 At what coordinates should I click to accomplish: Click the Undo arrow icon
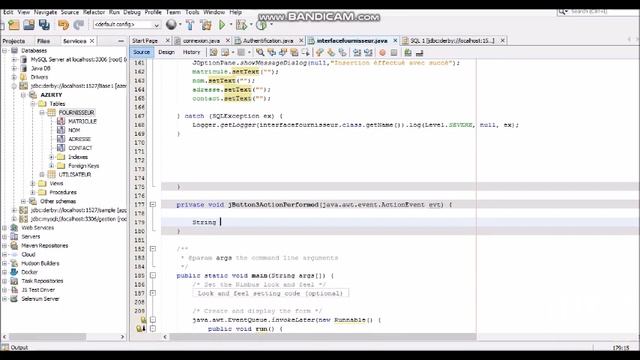63,25
